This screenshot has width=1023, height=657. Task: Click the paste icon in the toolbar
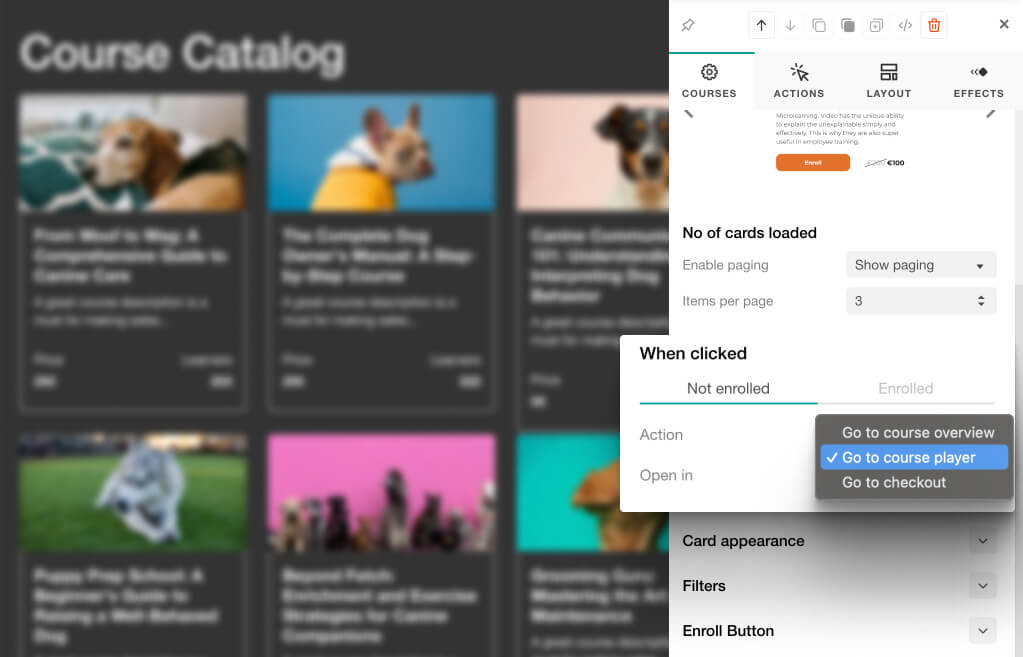[x=847, y=25]
